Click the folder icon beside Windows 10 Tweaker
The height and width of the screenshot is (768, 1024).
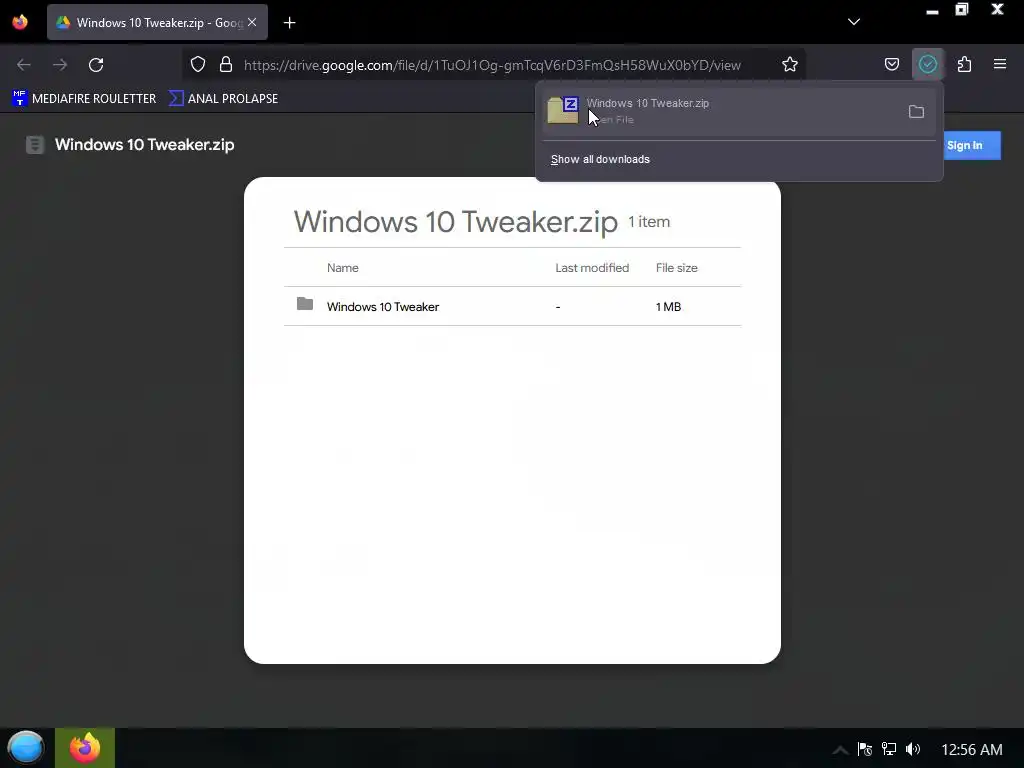(x=305, y=304)
